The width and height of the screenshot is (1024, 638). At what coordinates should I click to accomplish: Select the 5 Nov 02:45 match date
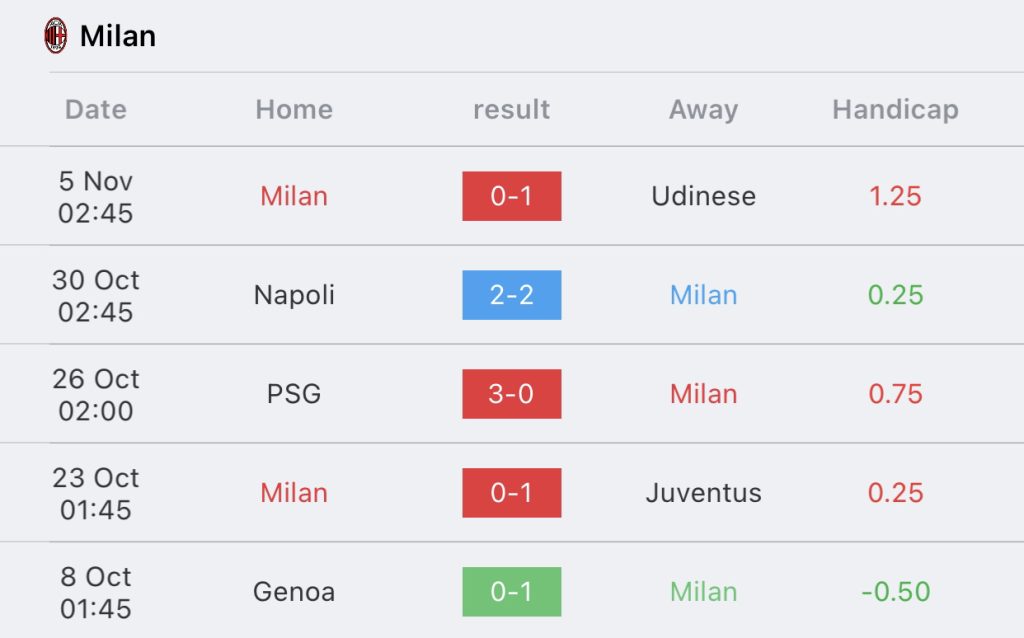coord(96,197)
